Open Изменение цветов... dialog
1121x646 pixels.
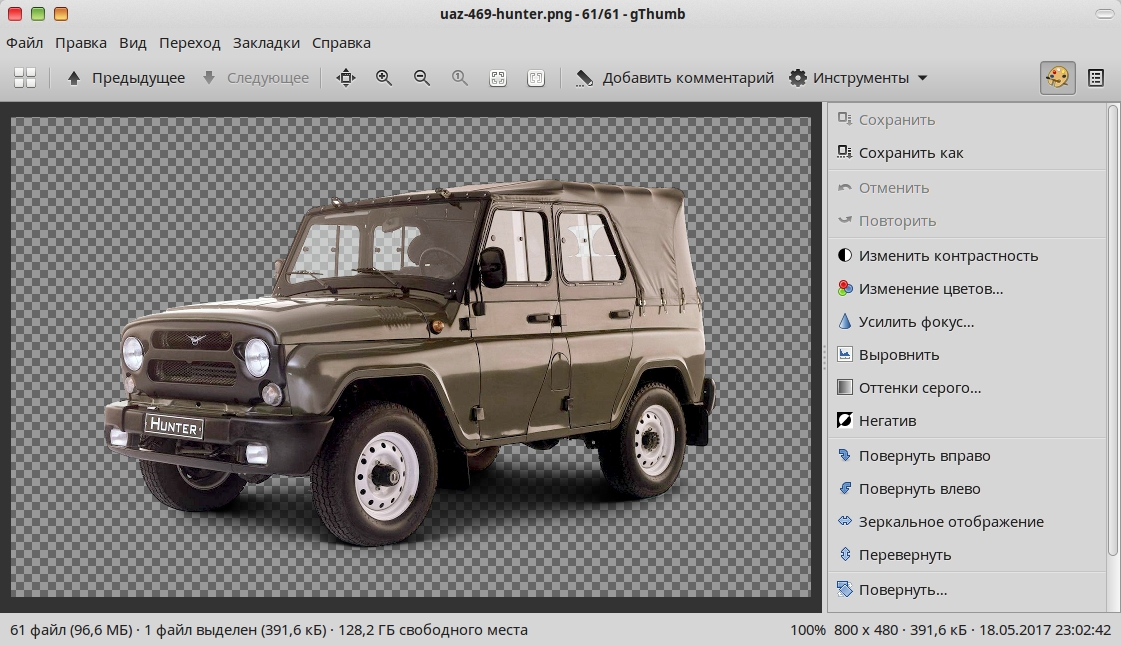point(967,289)
